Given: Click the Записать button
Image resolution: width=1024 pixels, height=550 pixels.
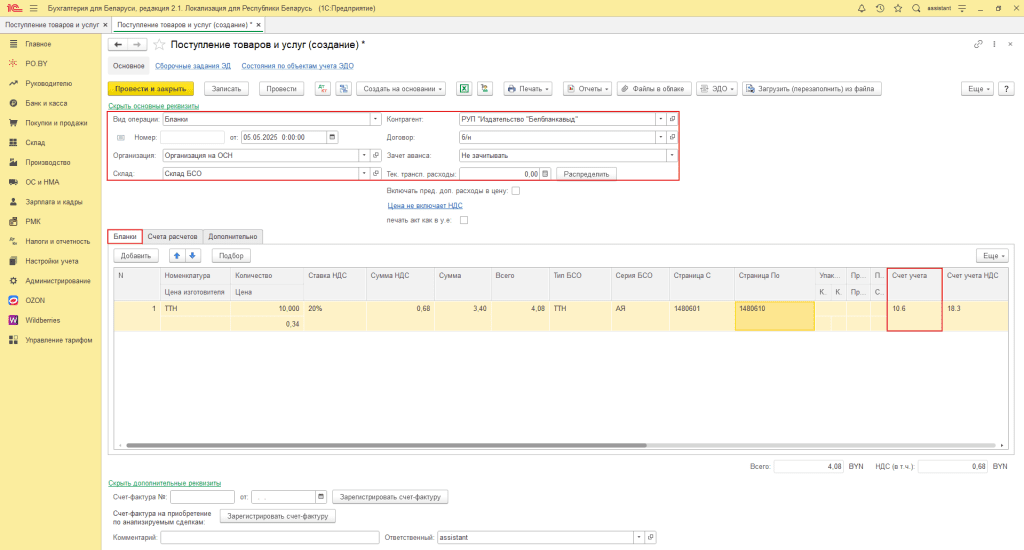Looking at the screenshot, I should pos(227,89).
